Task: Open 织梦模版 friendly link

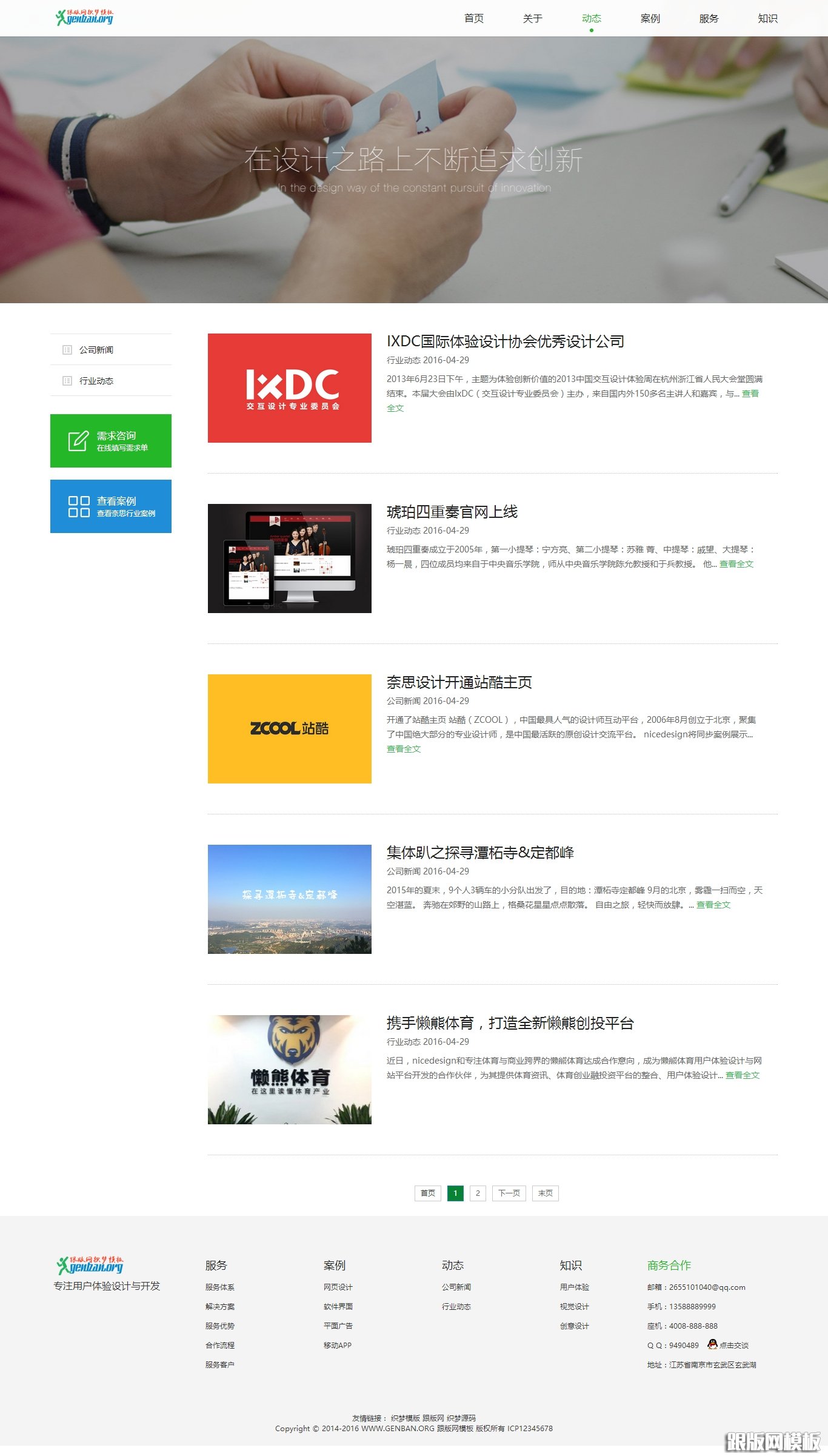Action: (x=406, y=1418)
